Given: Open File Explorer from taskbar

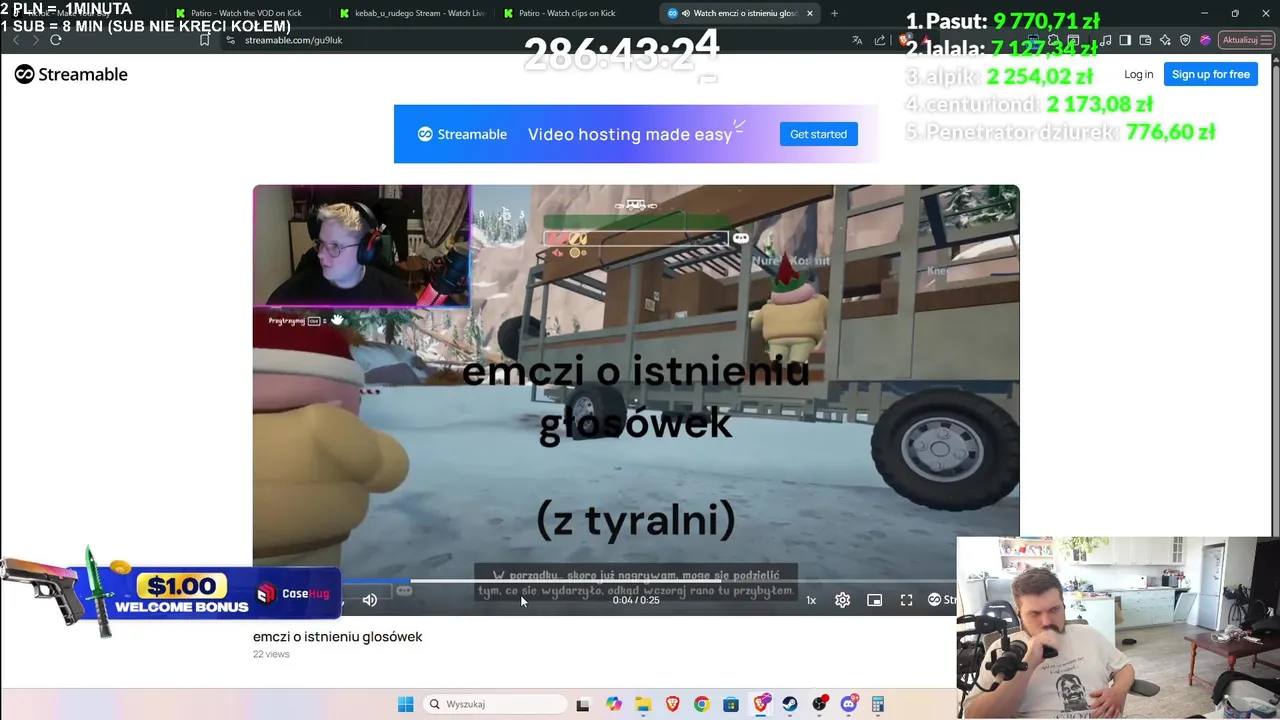Looking at the screenshot, I should (643, 704).
